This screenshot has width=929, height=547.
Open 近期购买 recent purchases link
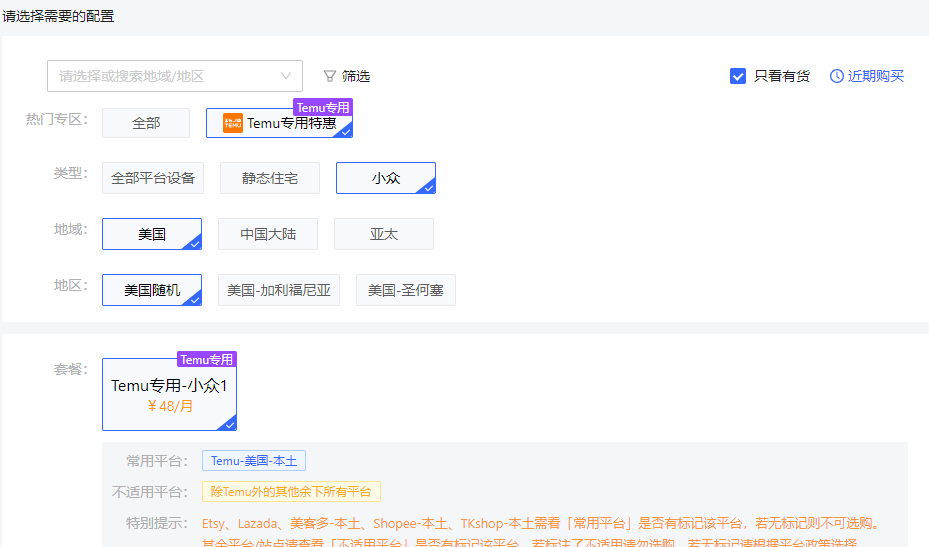(x=876, y=76)
